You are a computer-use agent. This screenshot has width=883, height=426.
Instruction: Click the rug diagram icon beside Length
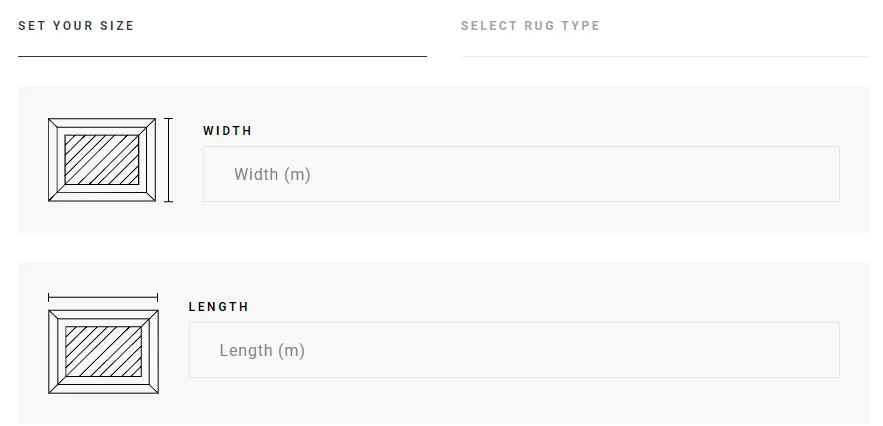pyautogui.click(x=102, y=351)
